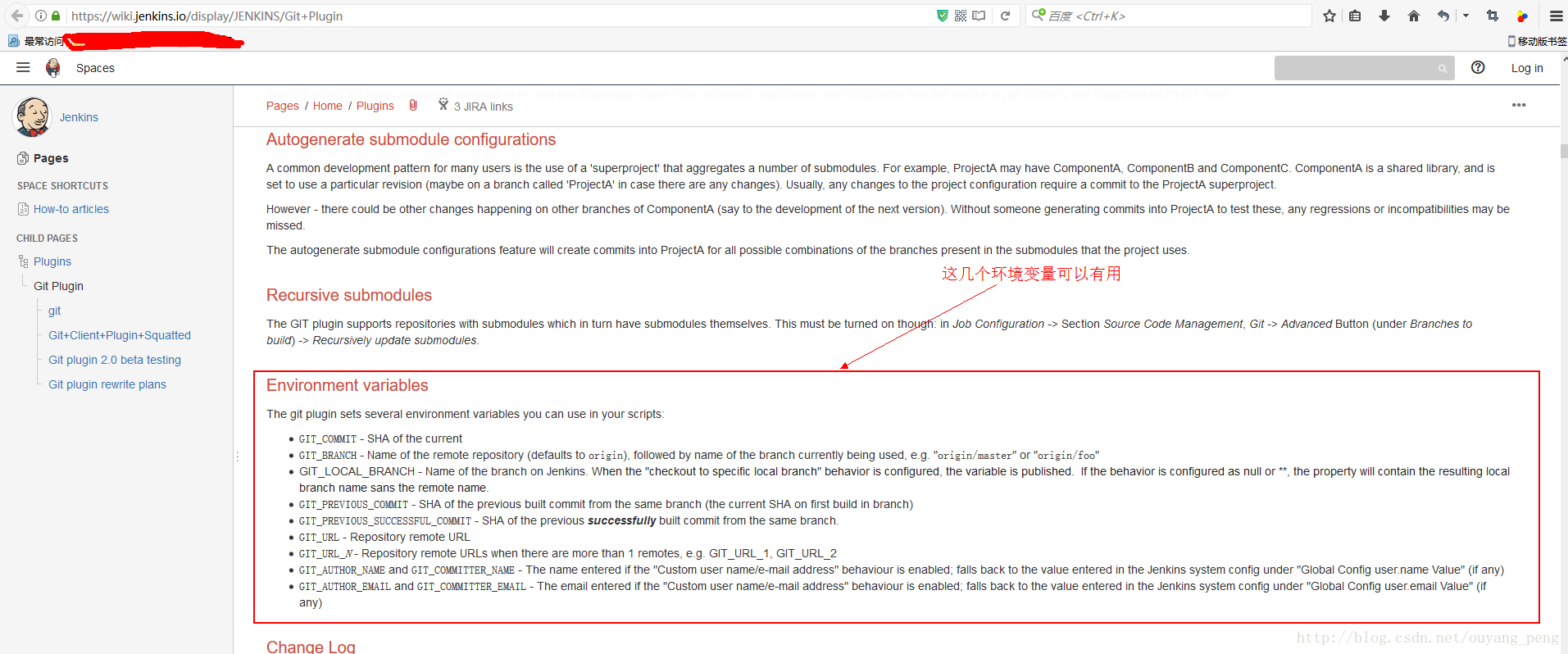The width and height of the screenshot is (1568, 654).
Task: Reload the page with refresh icon
Action: 1005,16
